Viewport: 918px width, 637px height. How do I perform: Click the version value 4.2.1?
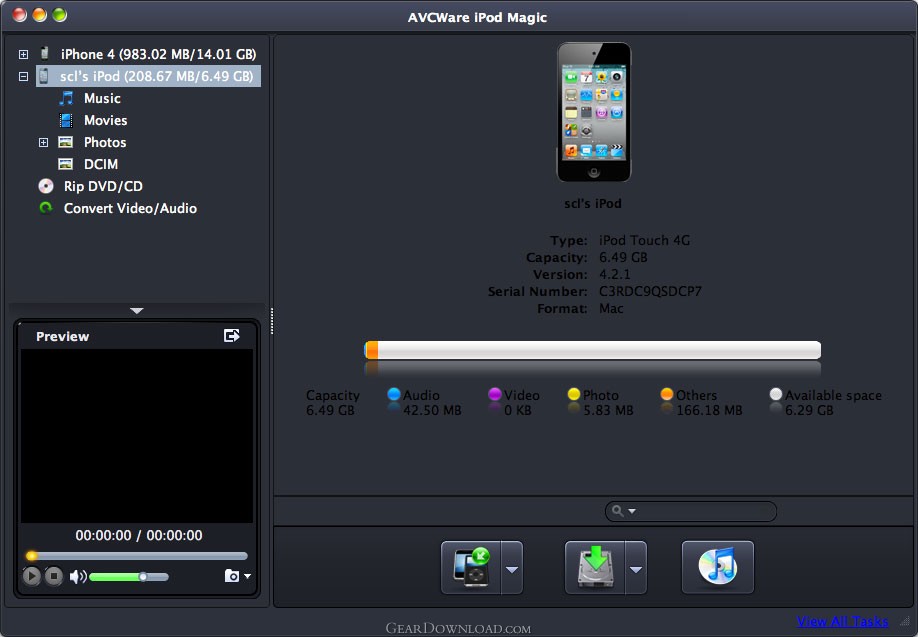[614, 275]
